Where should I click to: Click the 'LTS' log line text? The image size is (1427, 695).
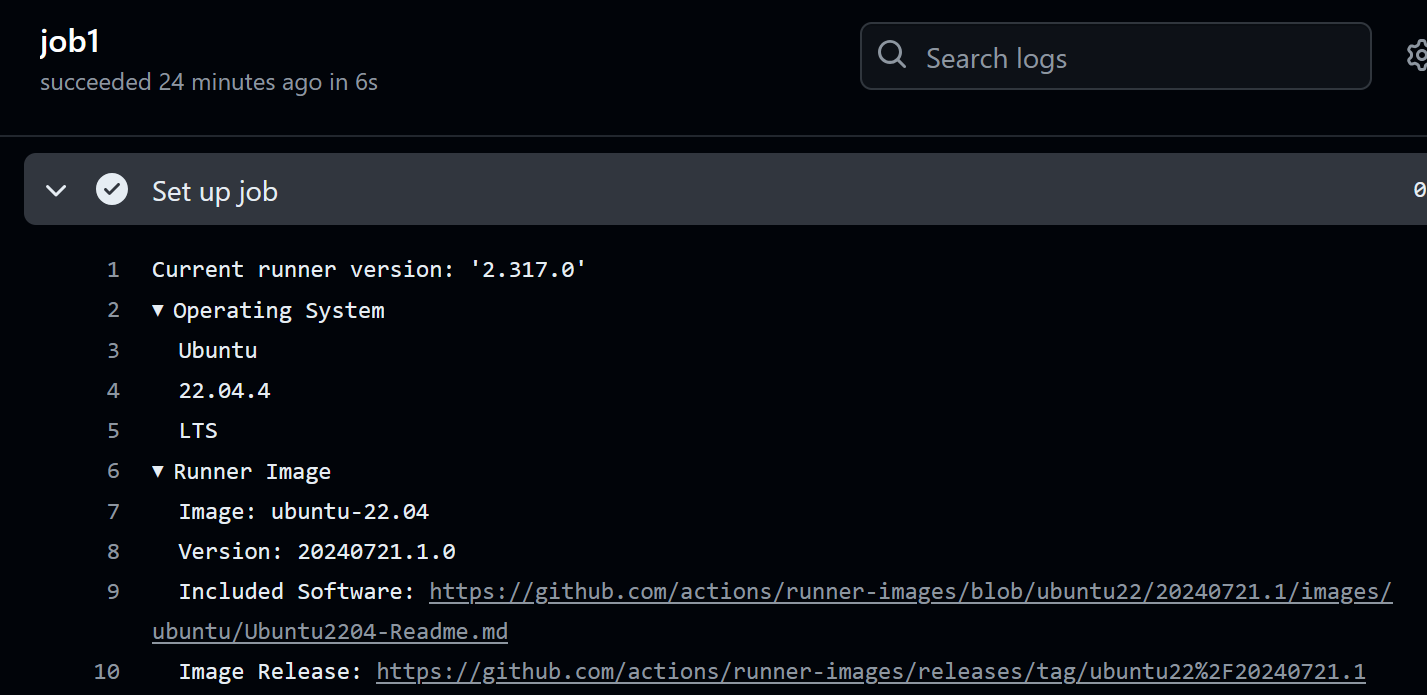click(198, 431)
